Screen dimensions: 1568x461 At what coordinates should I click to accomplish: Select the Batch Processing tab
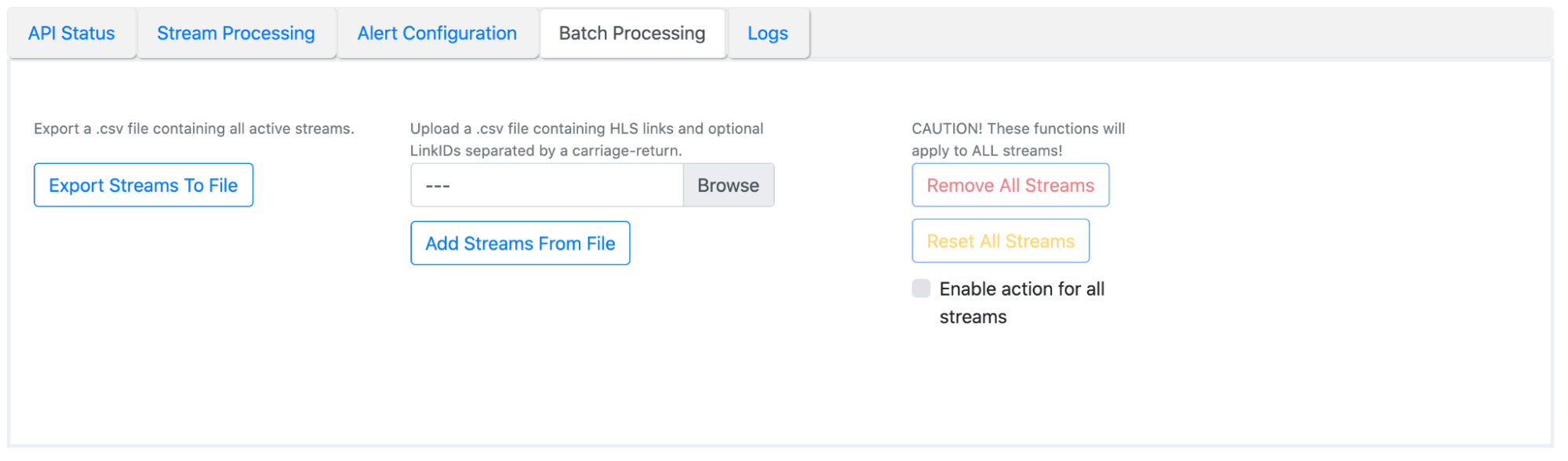click(631, 34)
